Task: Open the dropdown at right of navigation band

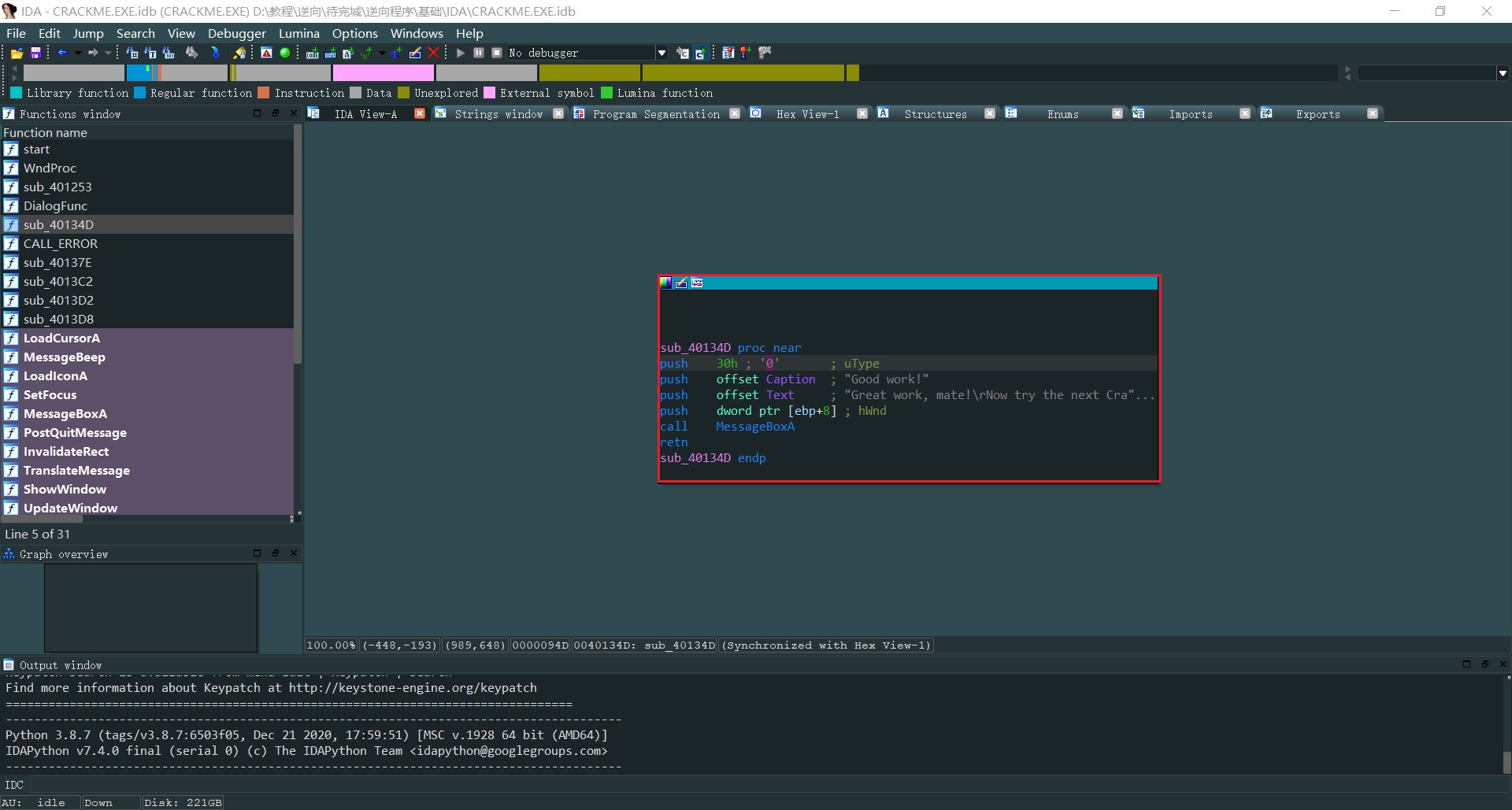Action: pos(1503,73)
